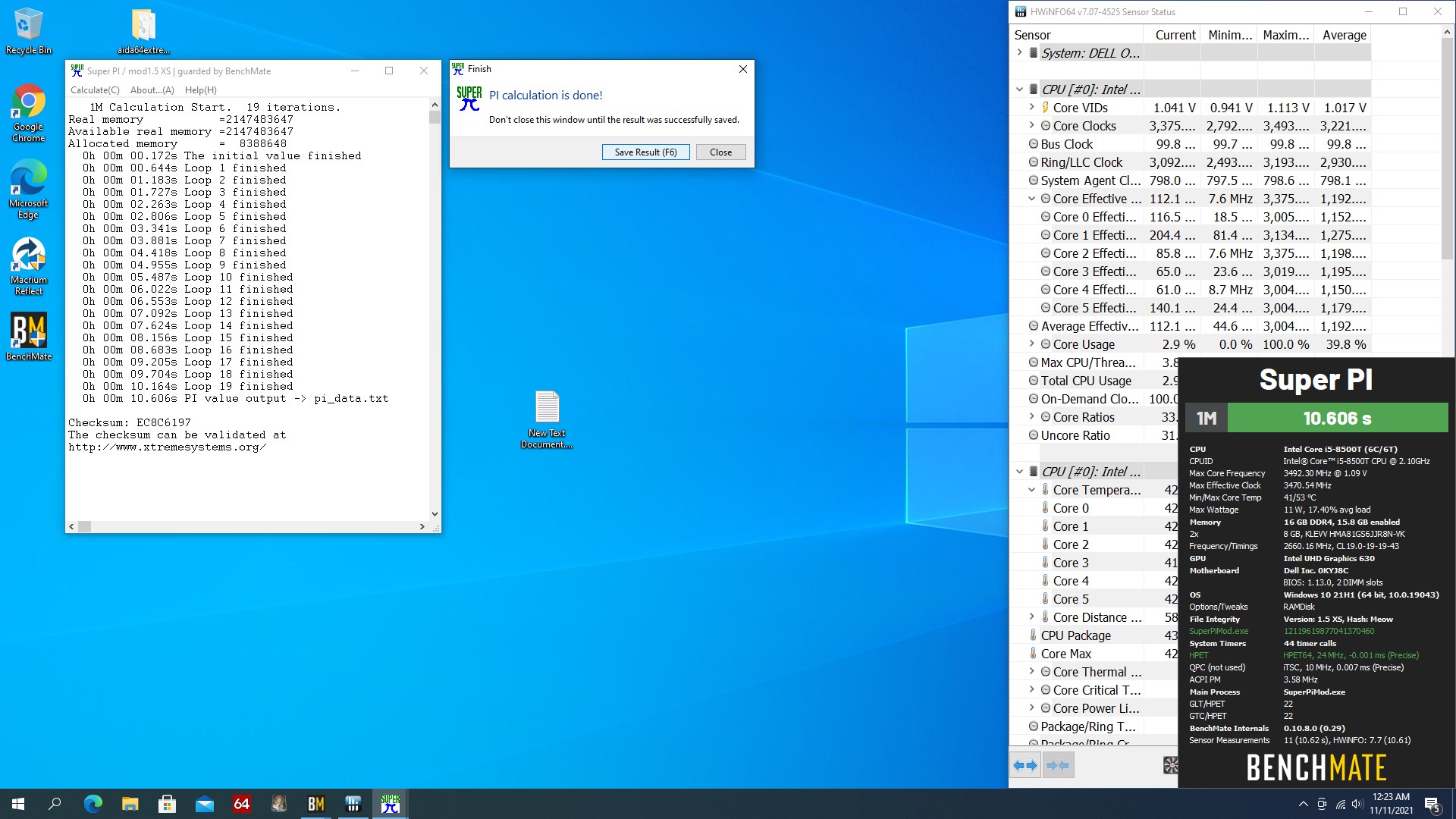The image size is (1456, 819).
Task: Select the Ring/LLC Clock sensor row
Action: pos(1190,162)
